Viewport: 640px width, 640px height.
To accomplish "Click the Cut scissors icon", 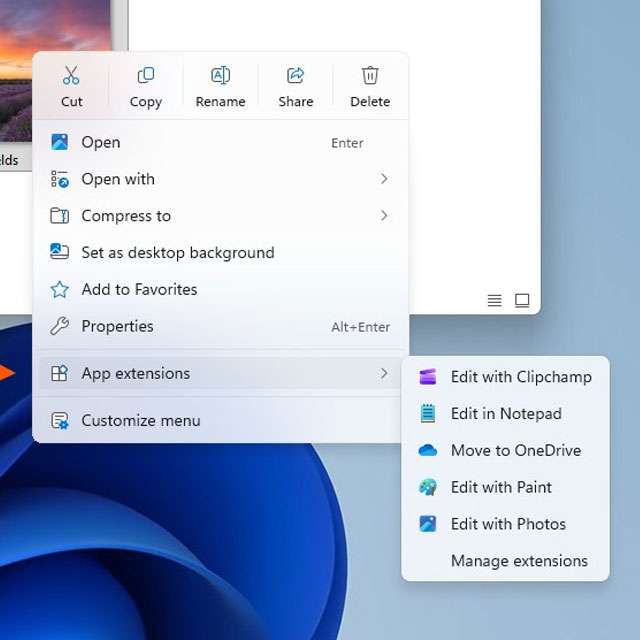I will 71,75.
